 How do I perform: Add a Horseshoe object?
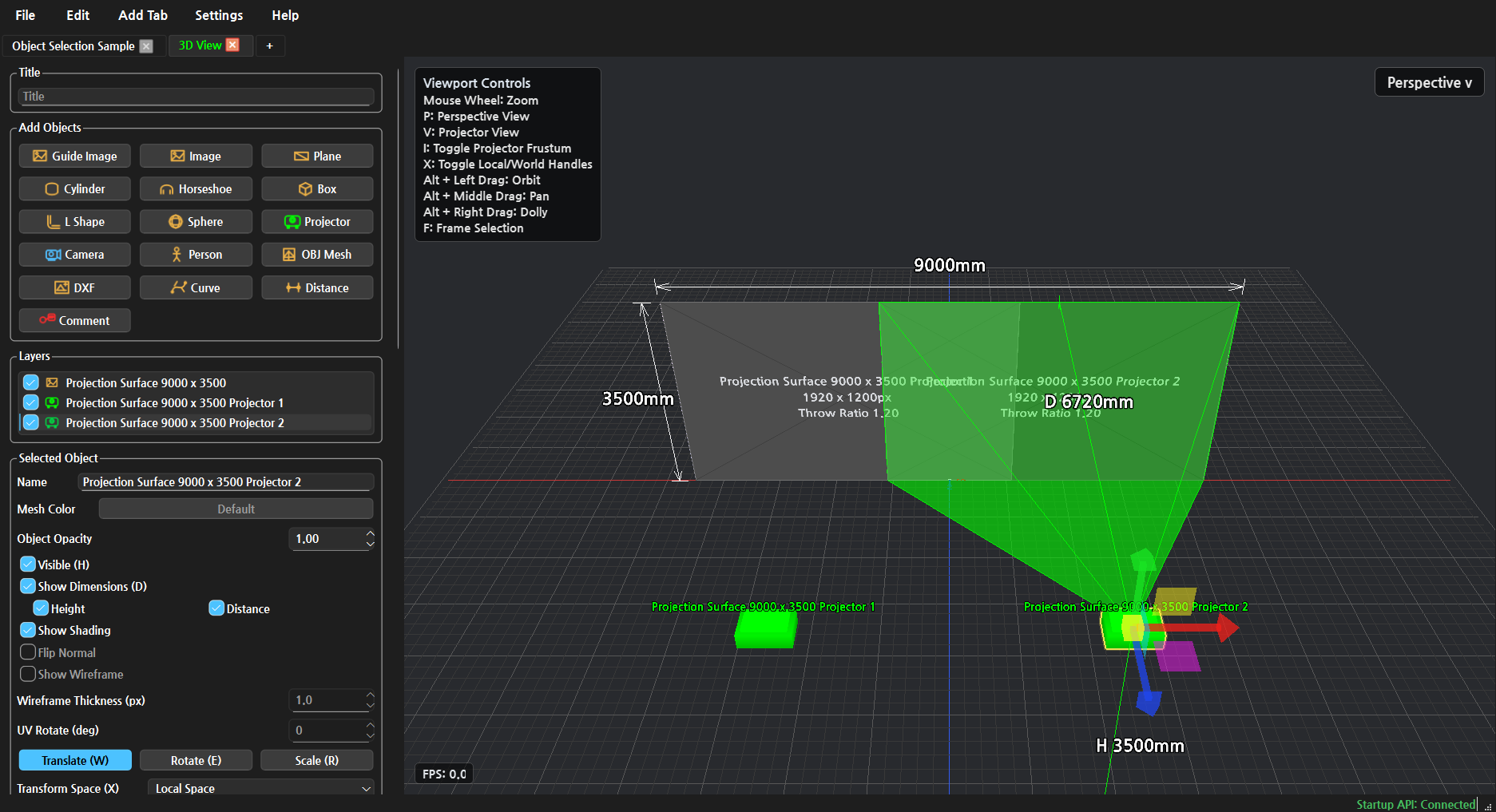coord(196,188)
